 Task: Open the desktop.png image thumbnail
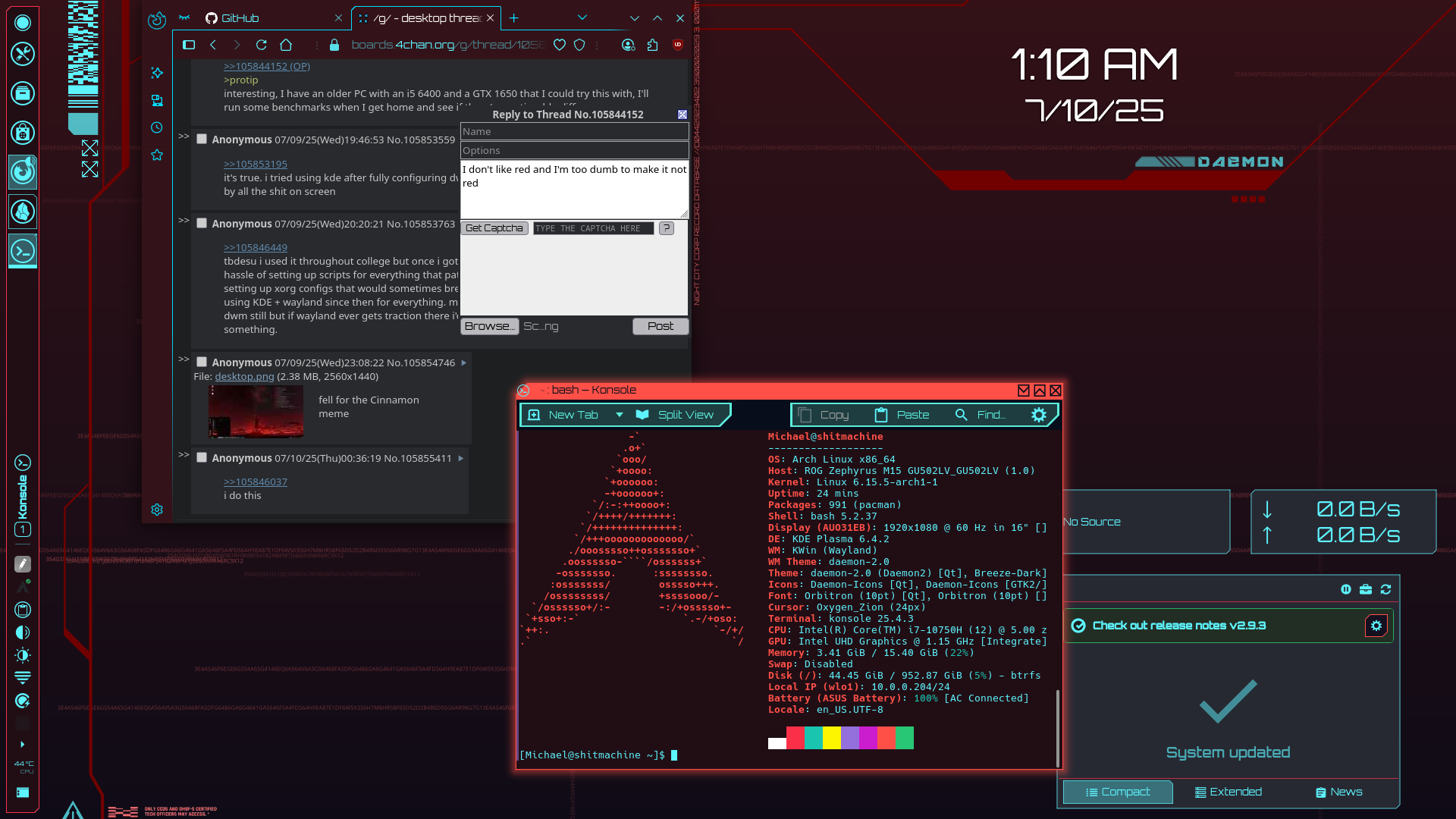[256, 412]
